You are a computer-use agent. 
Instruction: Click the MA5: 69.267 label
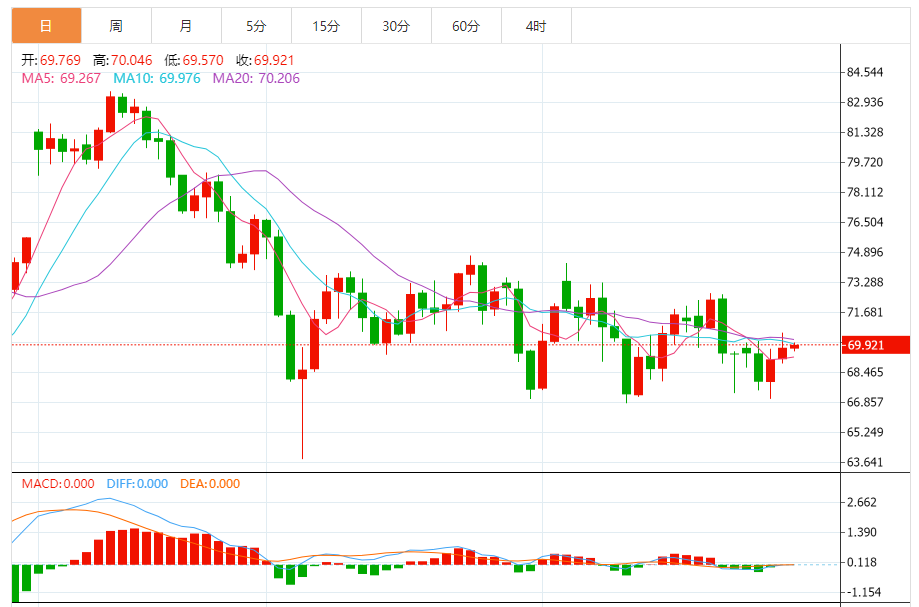[61, 78]
